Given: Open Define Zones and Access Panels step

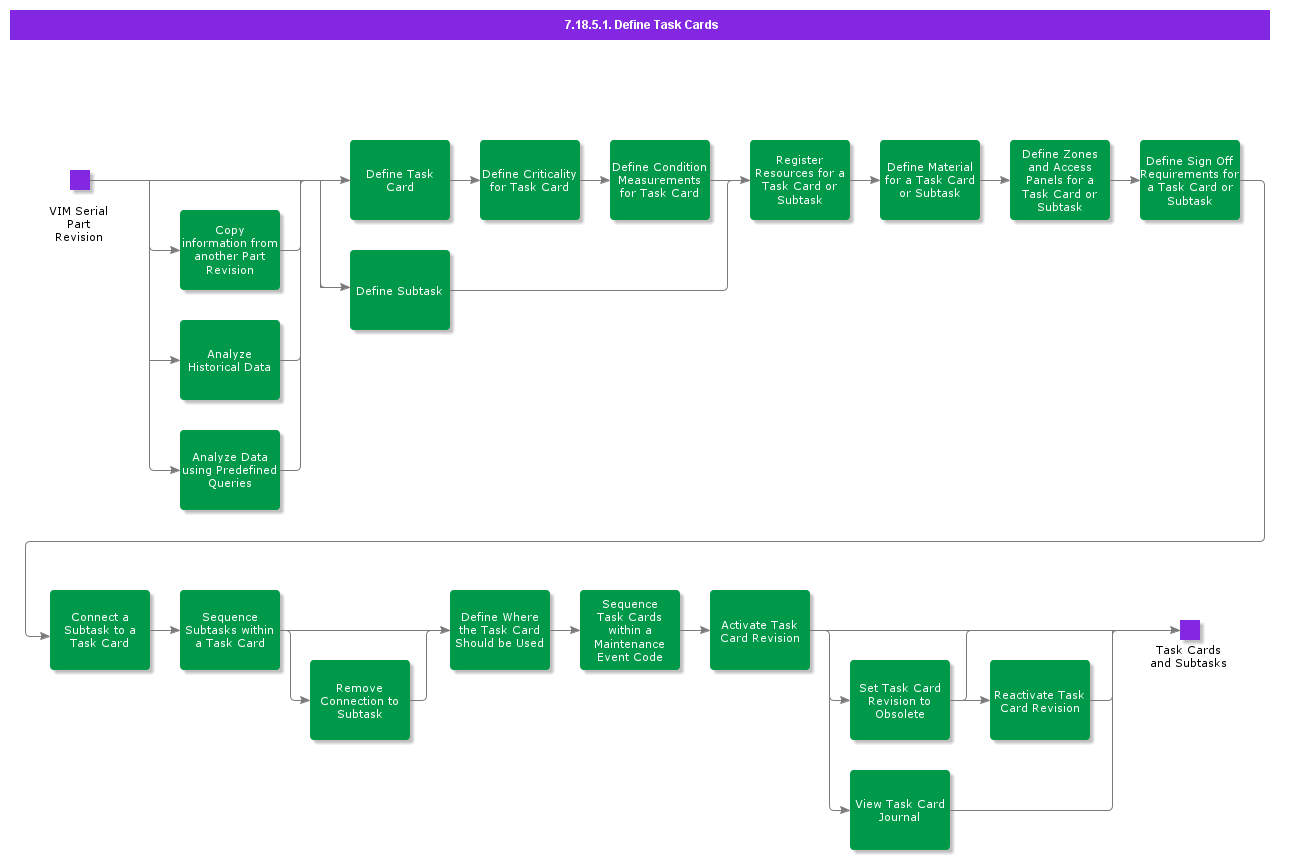Looking at the screenshot, I should point(1060,180).
